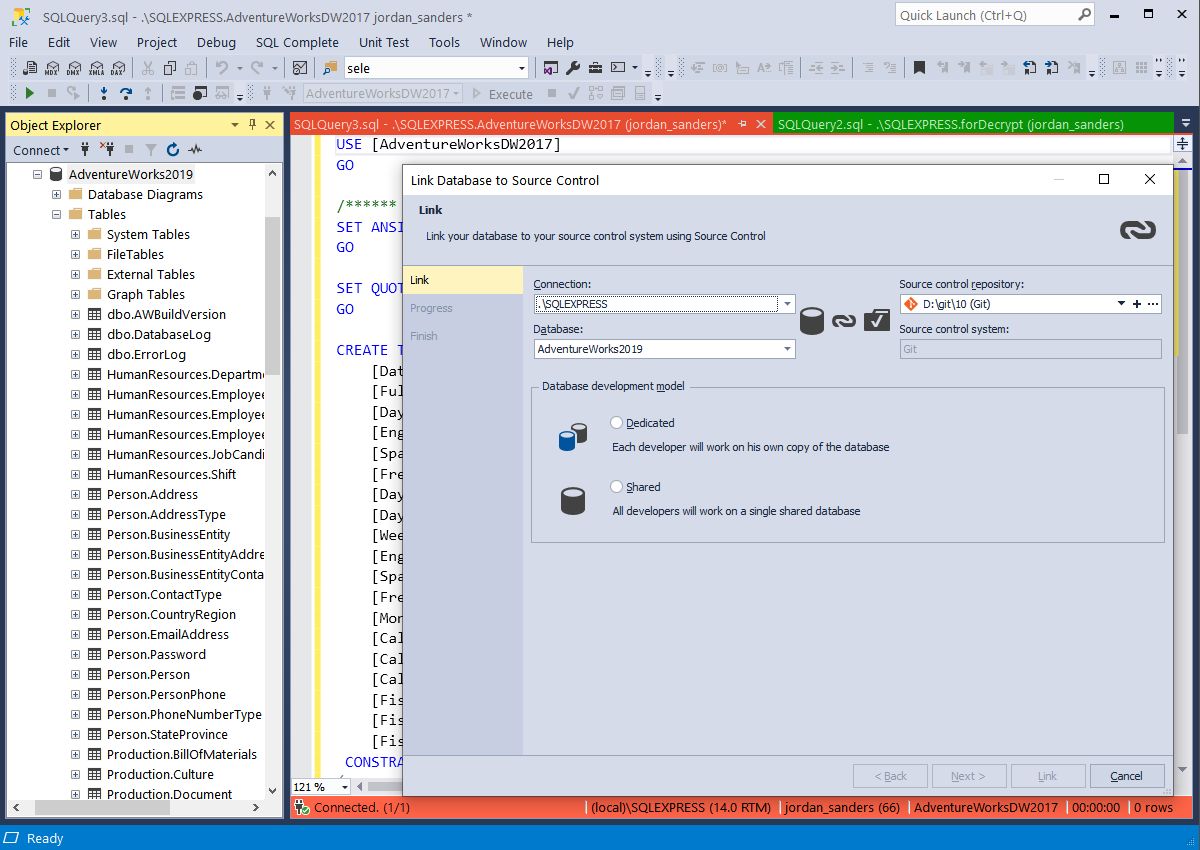Click the Back button in the dialog
Image resolution: width=1200 pixels, height=850 pixels.
[890, 775]
